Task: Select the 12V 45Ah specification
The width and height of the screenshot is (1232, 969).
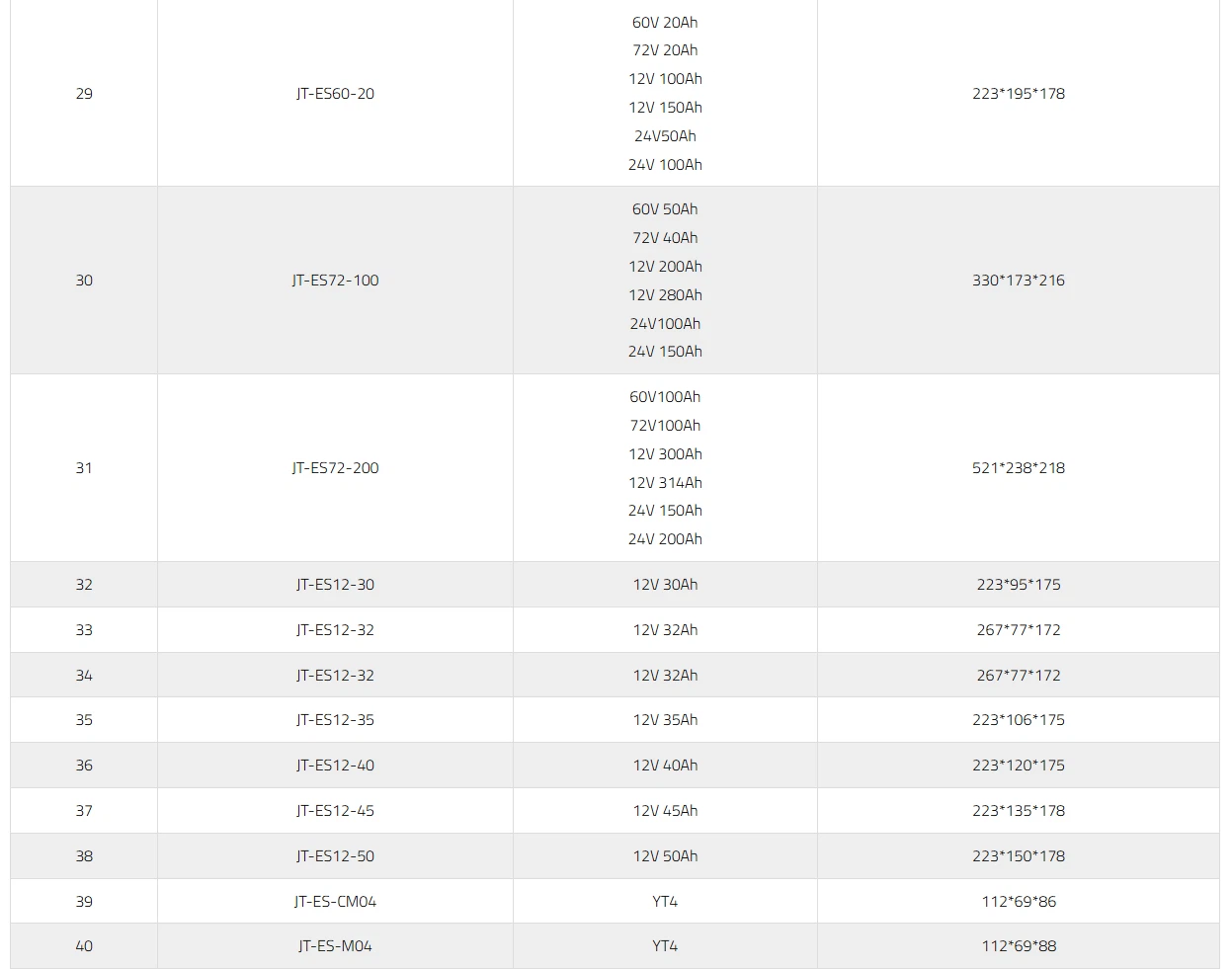Action: click(x=665, y=811)
